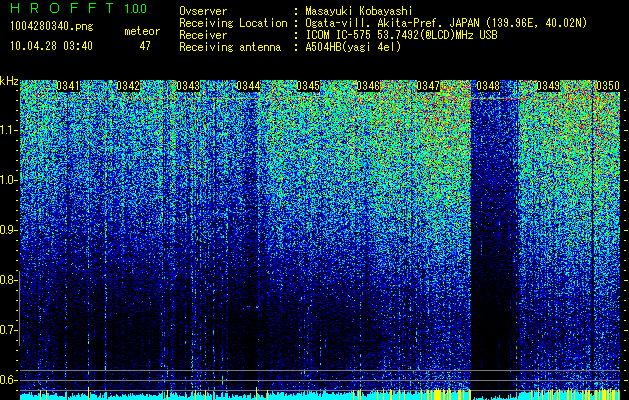Click the meteor count value 47
The image size is (629, 400).
pyautogui.click(x=145, y=46)
